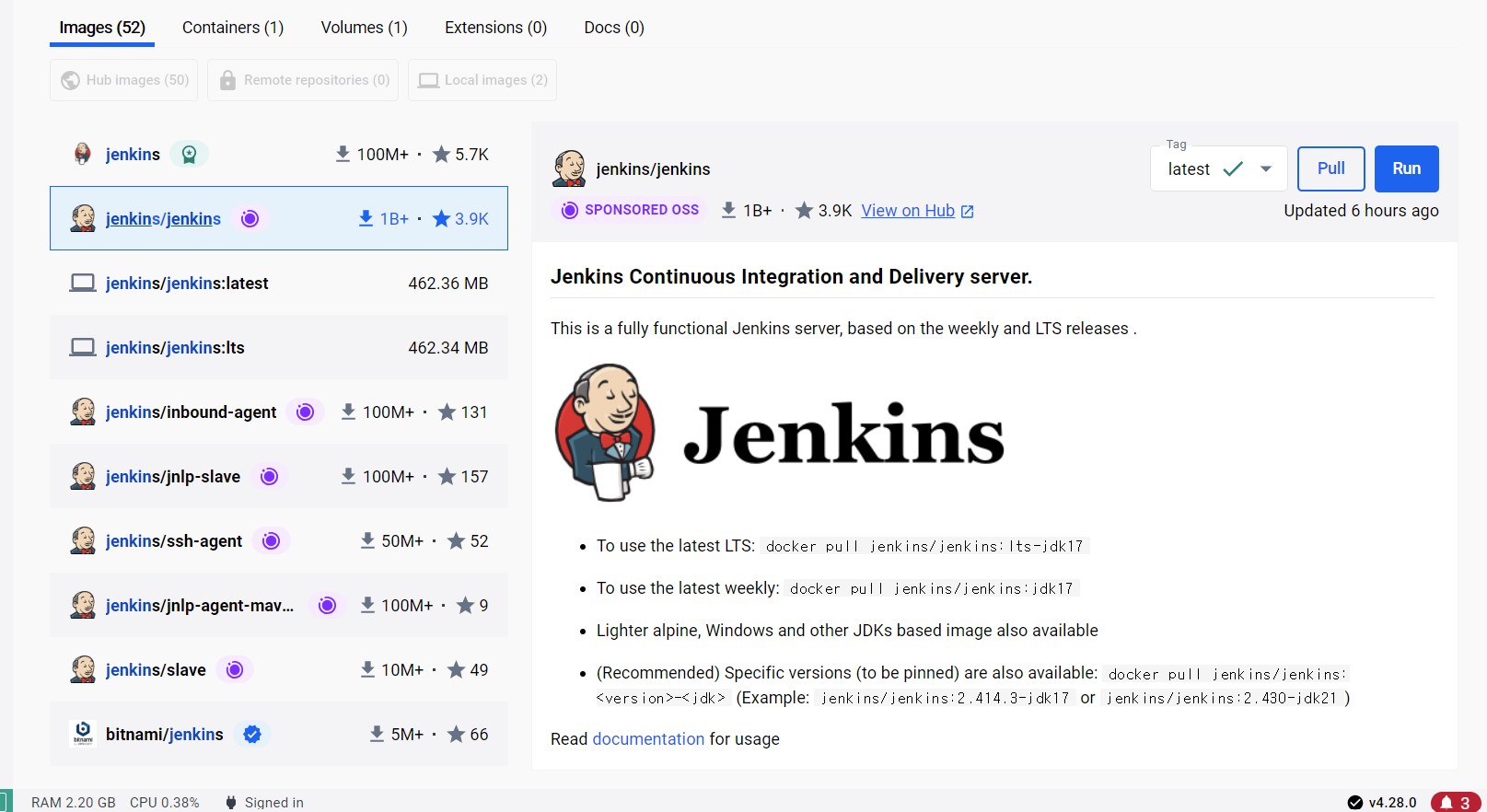This screenshot has height=812, width=1487.
Task: Click the CPU 0.38% indicator
Action: tap(165, 803)
